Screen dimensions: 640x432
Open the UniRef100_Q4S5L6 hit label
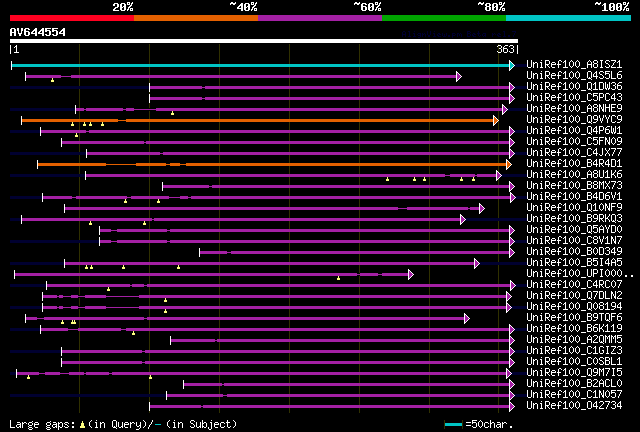pyautogui.click(x=574, y=76)
